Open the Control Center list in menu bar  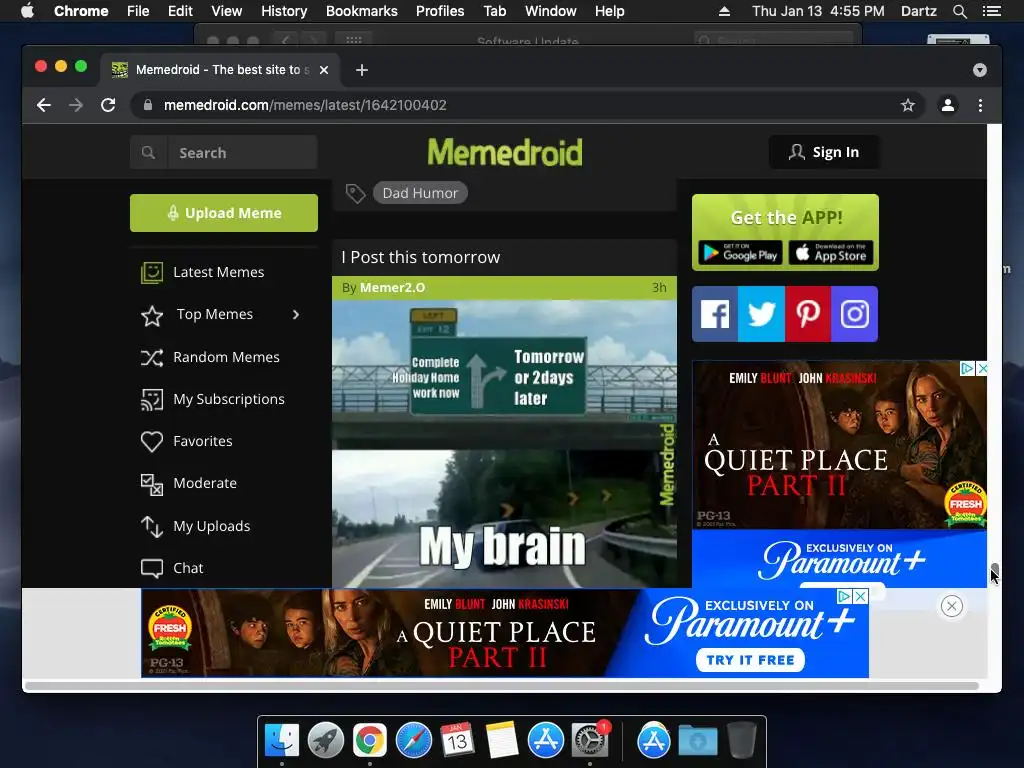pyautogui.click(x=991, y=11)
